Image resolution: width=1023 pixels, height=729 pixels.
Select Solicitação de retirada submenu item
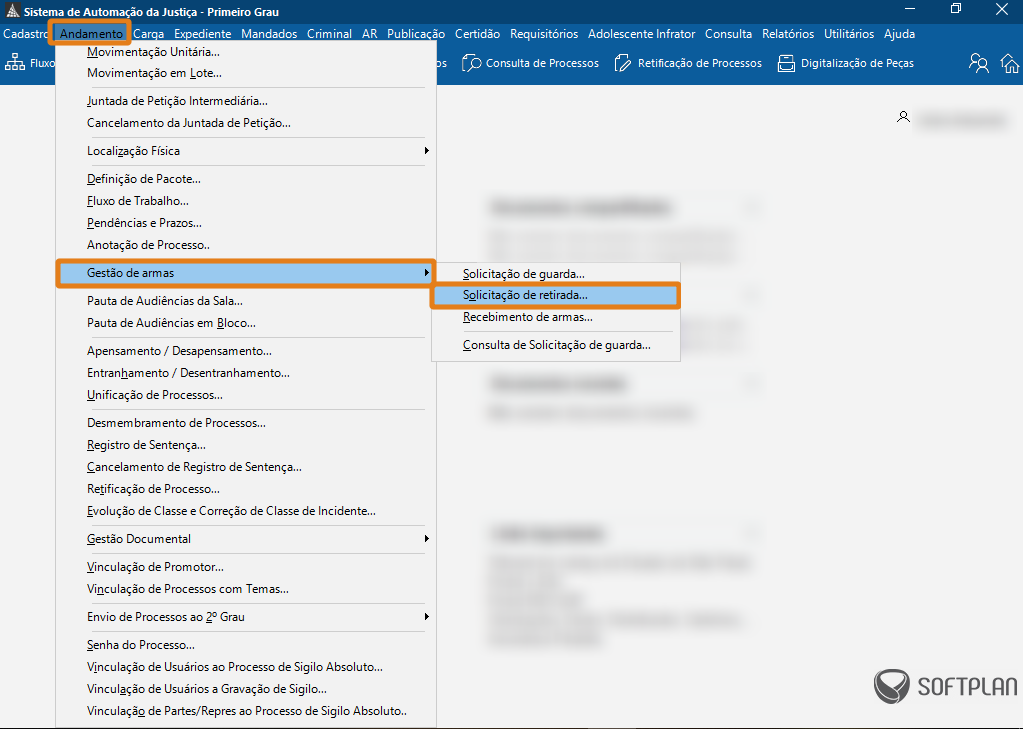pos(525,295)
